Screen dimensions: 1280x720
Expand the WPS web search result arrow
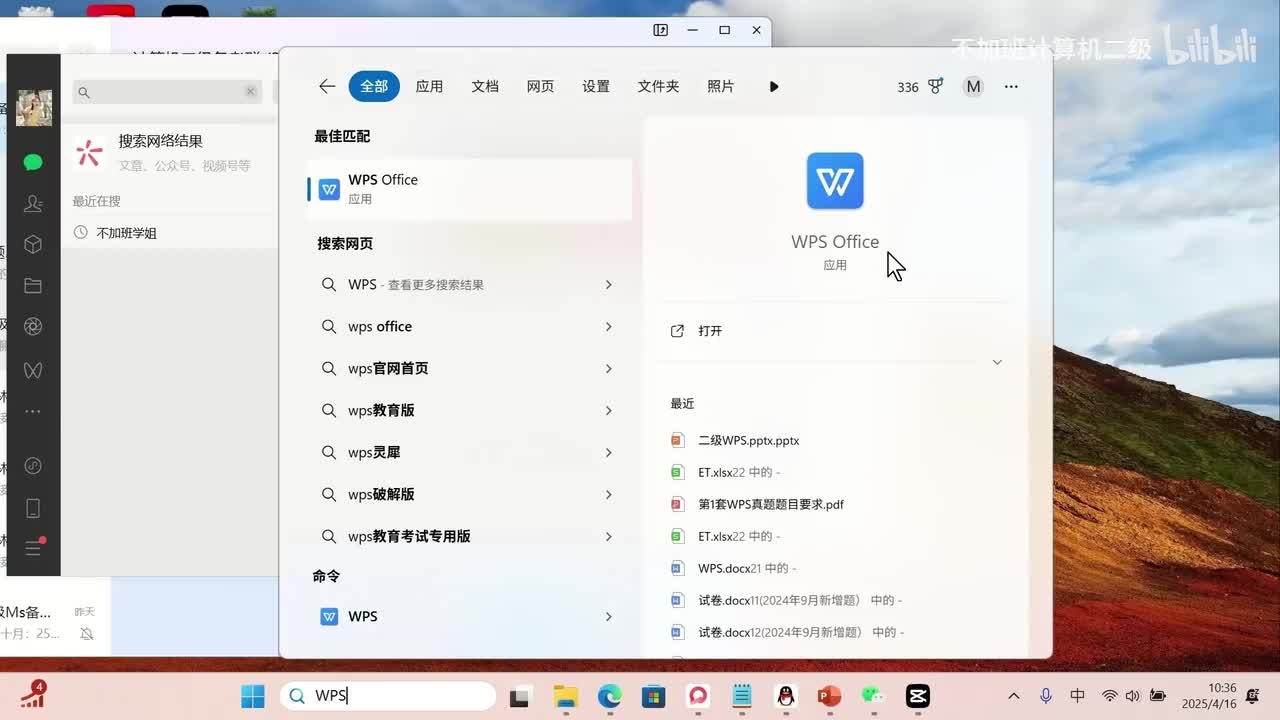(x=608, y=285)
